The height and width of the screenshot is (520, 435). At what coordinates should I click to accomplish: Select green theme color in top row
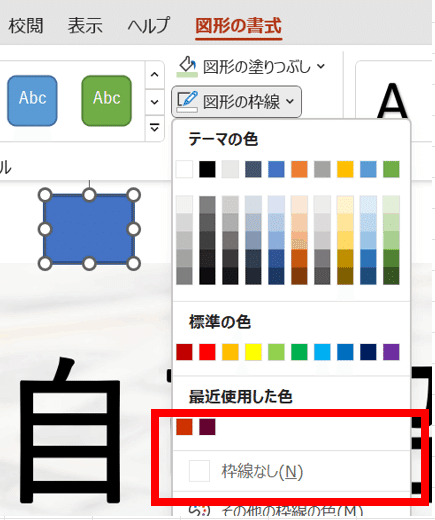point(391,169)
